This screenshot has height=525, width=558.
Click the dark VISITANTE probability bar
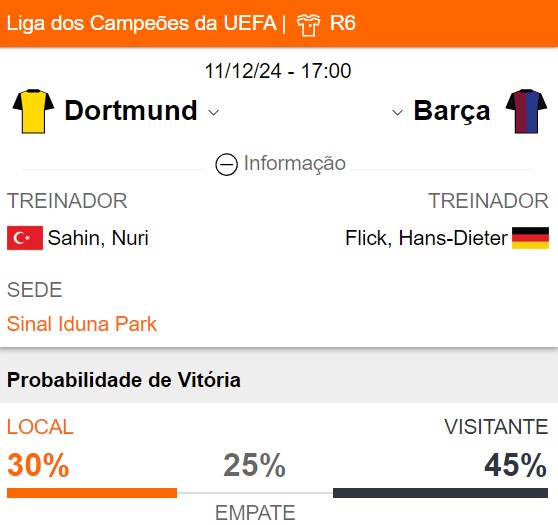[x=441, y=493]
